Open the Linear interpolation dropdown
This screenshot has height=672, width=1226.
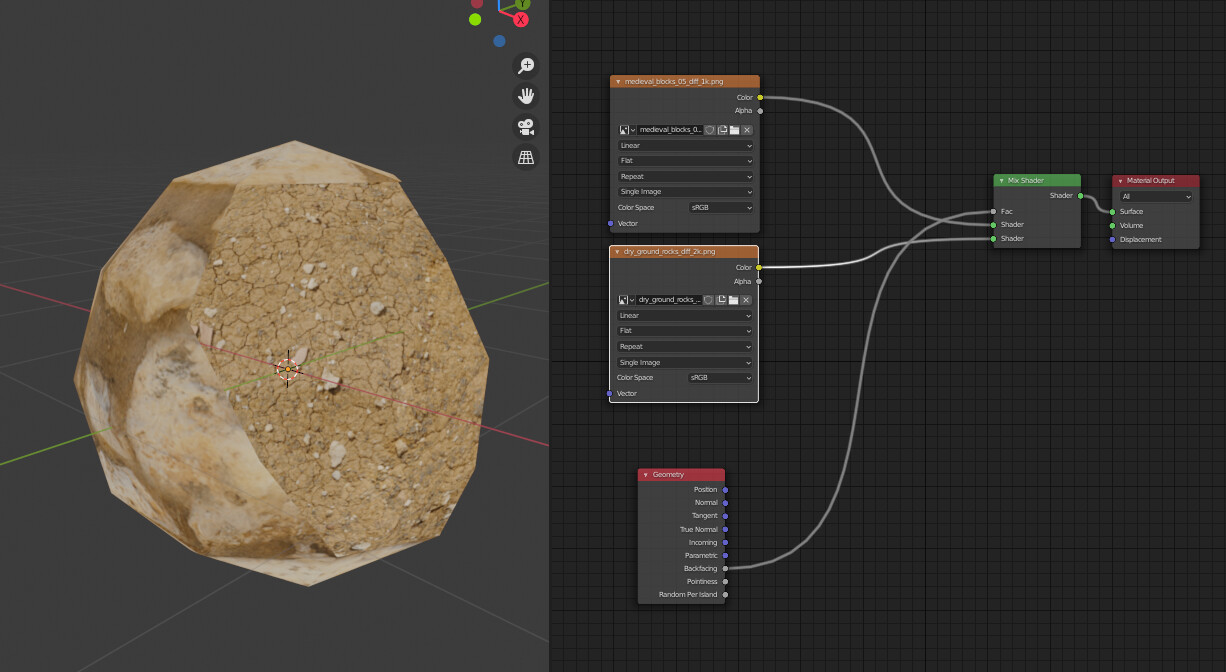[684, 145]
